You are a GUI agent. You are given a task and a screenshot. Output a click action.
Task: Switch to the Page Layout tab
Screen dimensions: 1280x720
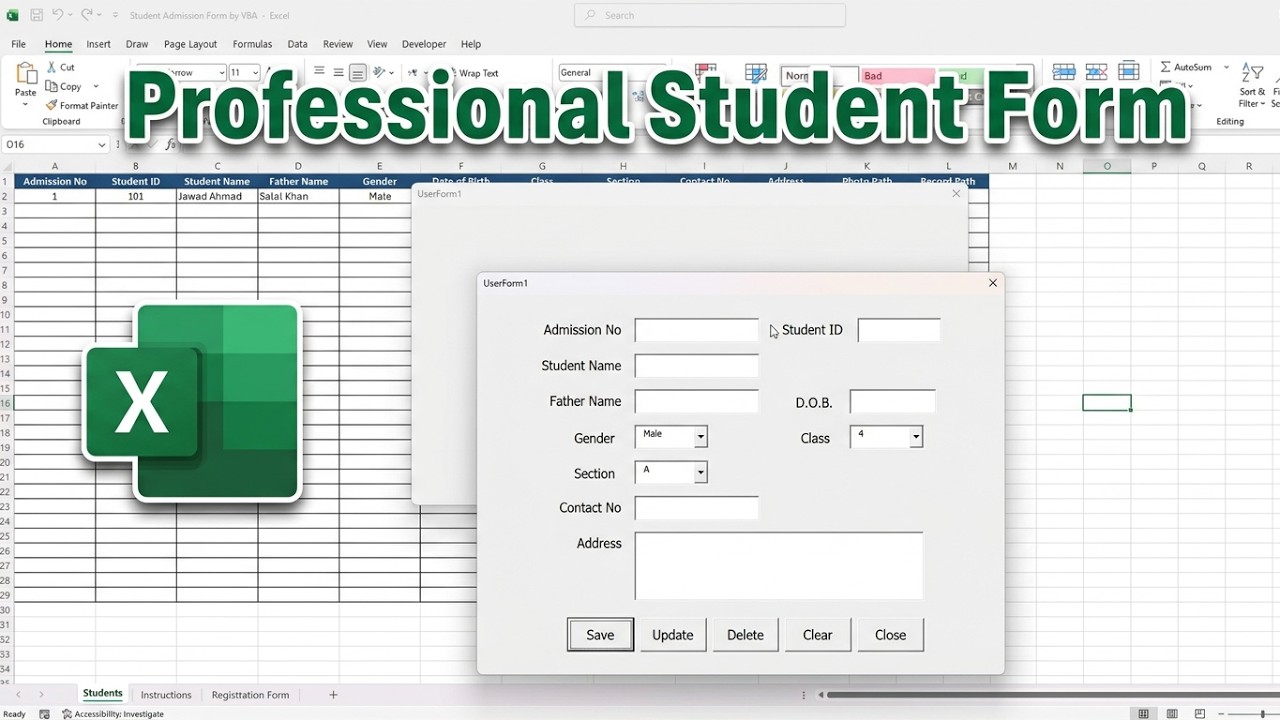(190, 44)
